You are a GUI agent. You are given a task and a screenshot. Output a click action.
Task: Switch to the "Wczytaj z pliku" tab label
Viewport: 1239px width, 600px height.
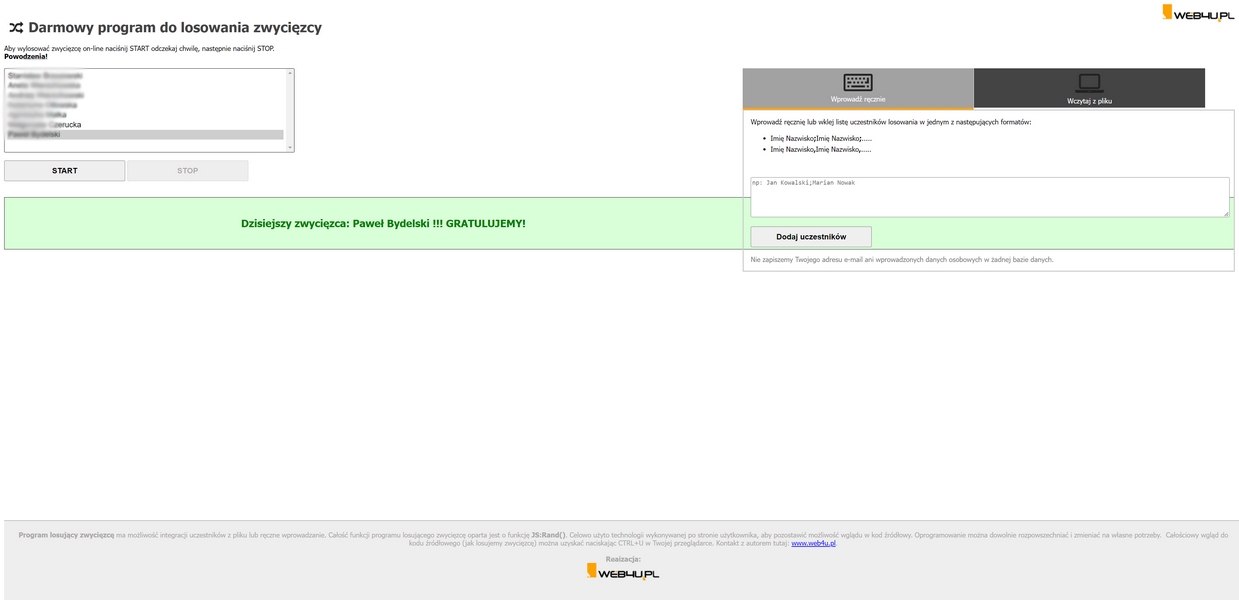[x=1089, y=101]
